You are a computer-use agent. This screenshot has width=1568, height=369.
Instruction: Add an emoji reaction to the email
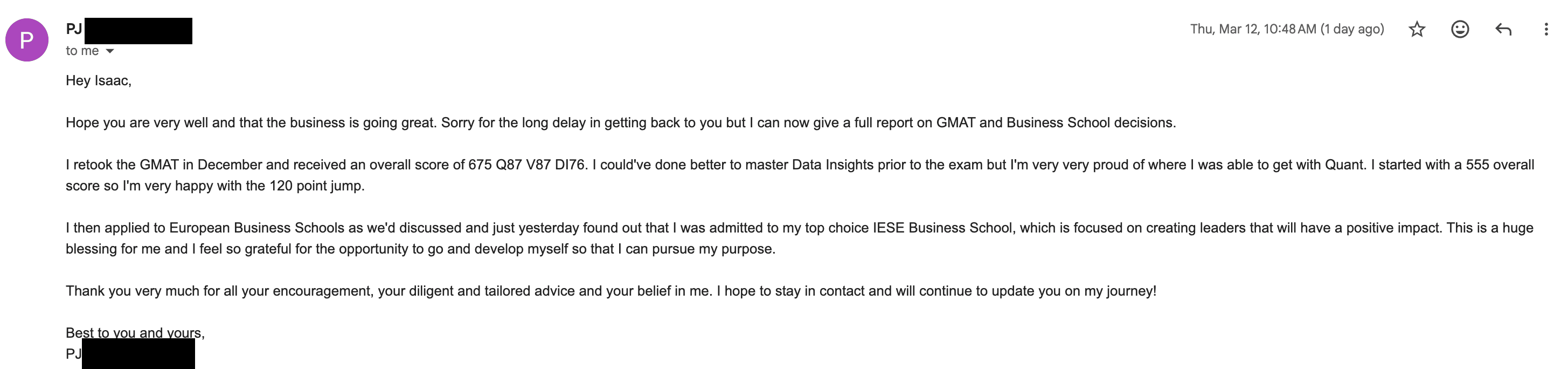pos(1460,29)
